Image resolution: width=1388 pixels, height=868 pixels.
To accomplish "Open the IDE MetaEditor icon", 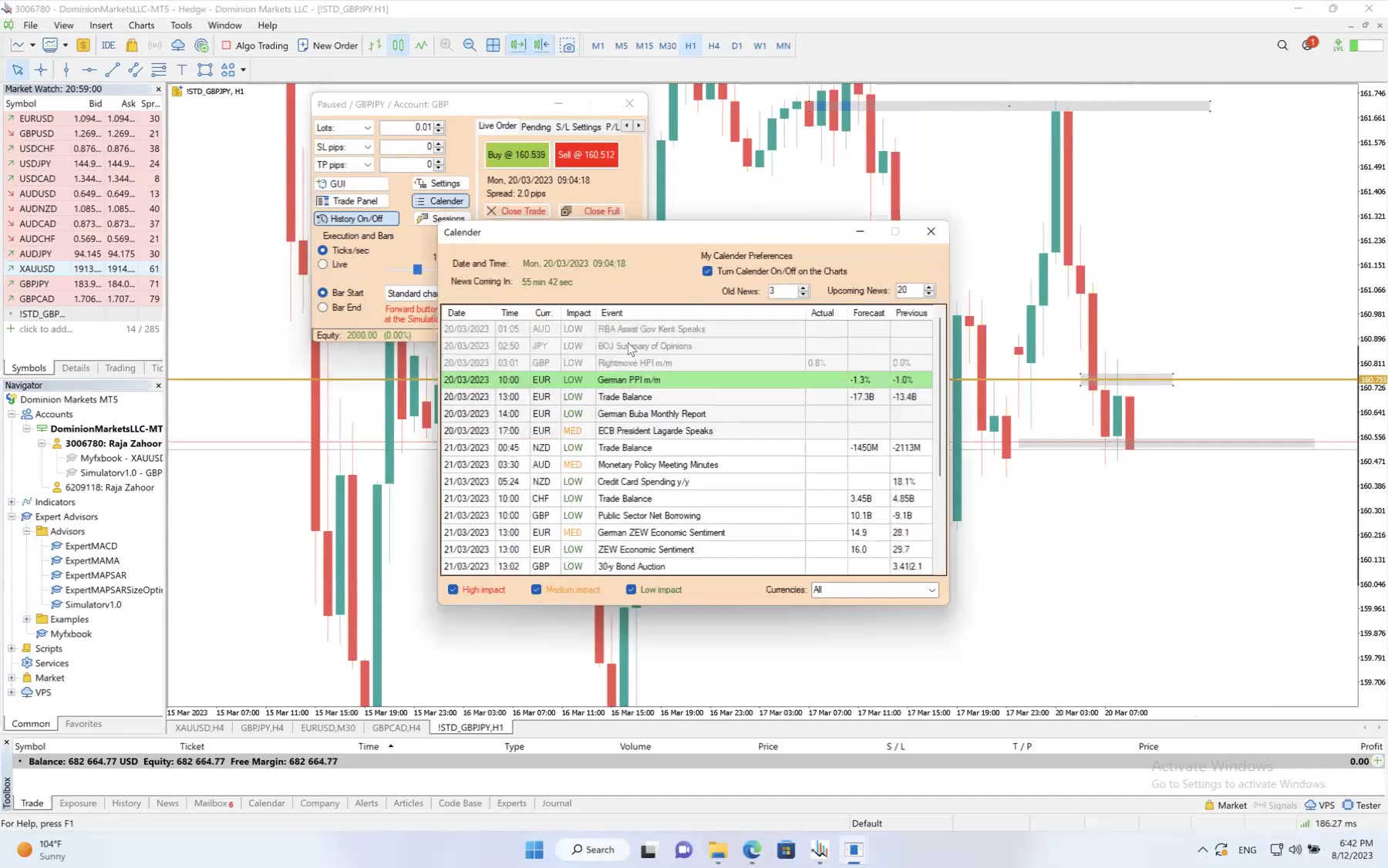I will 108,45.
